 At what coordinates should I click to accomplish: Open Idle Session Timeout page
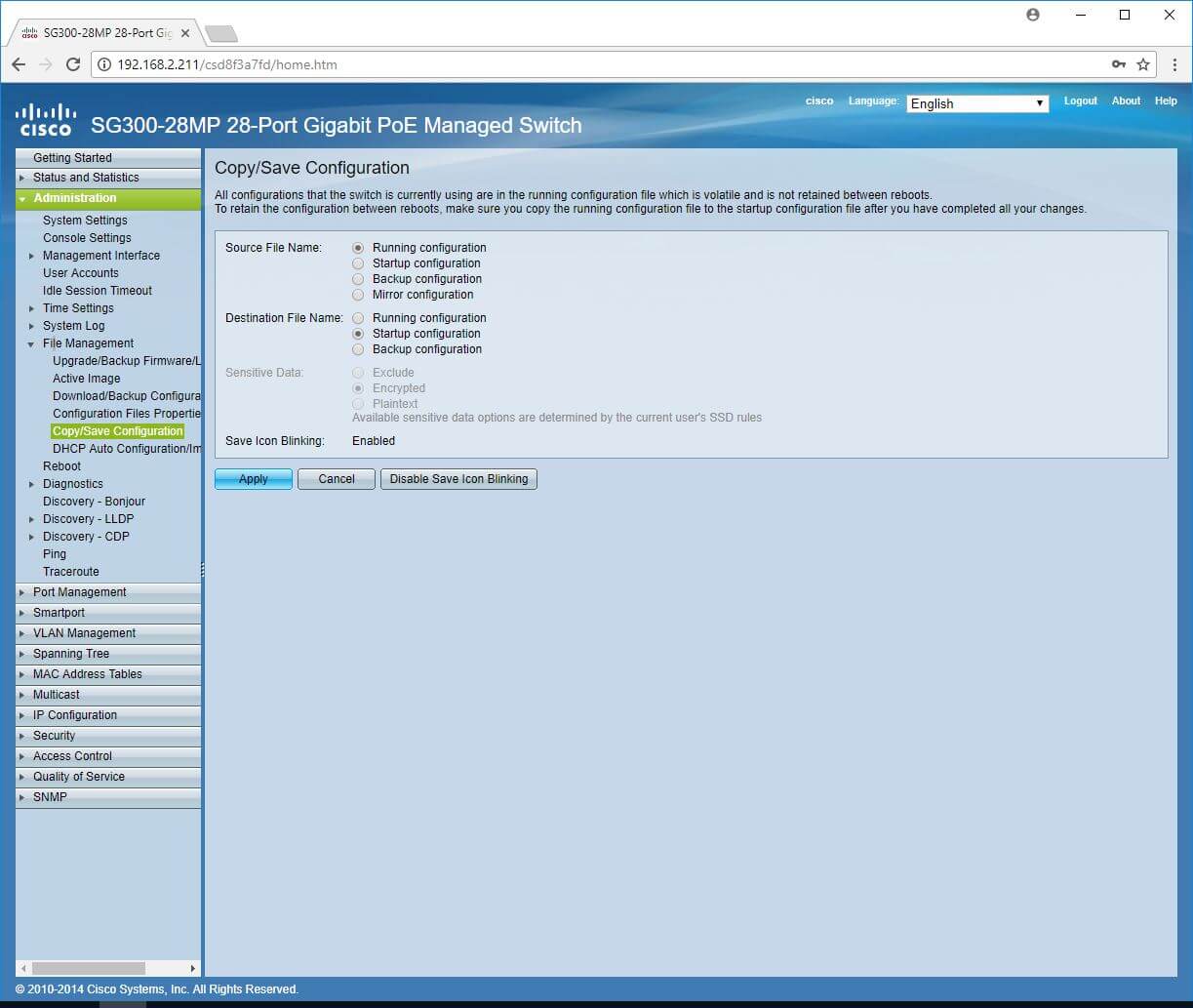(x=98, y=291)
